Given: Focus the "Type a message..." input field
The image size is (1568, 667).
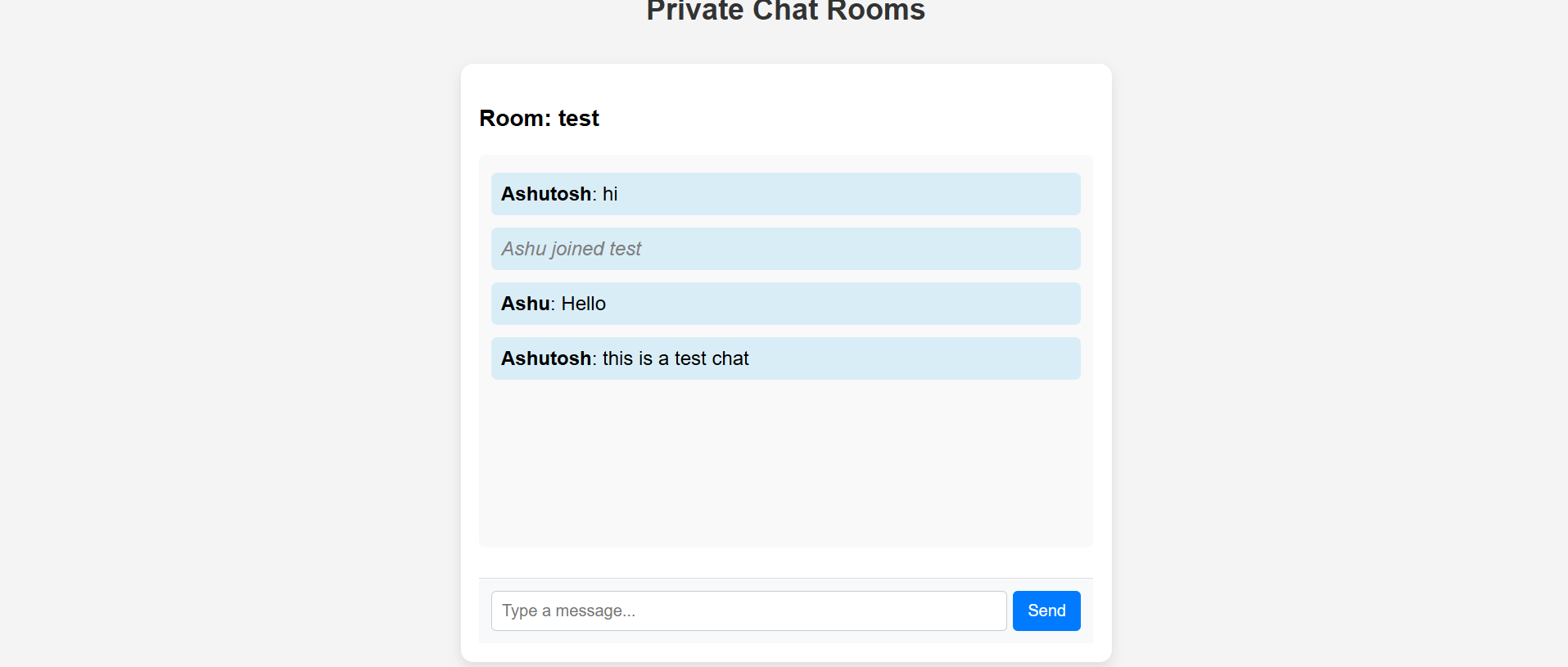Looking at the screenshot, I should click(x=748, y=611).
